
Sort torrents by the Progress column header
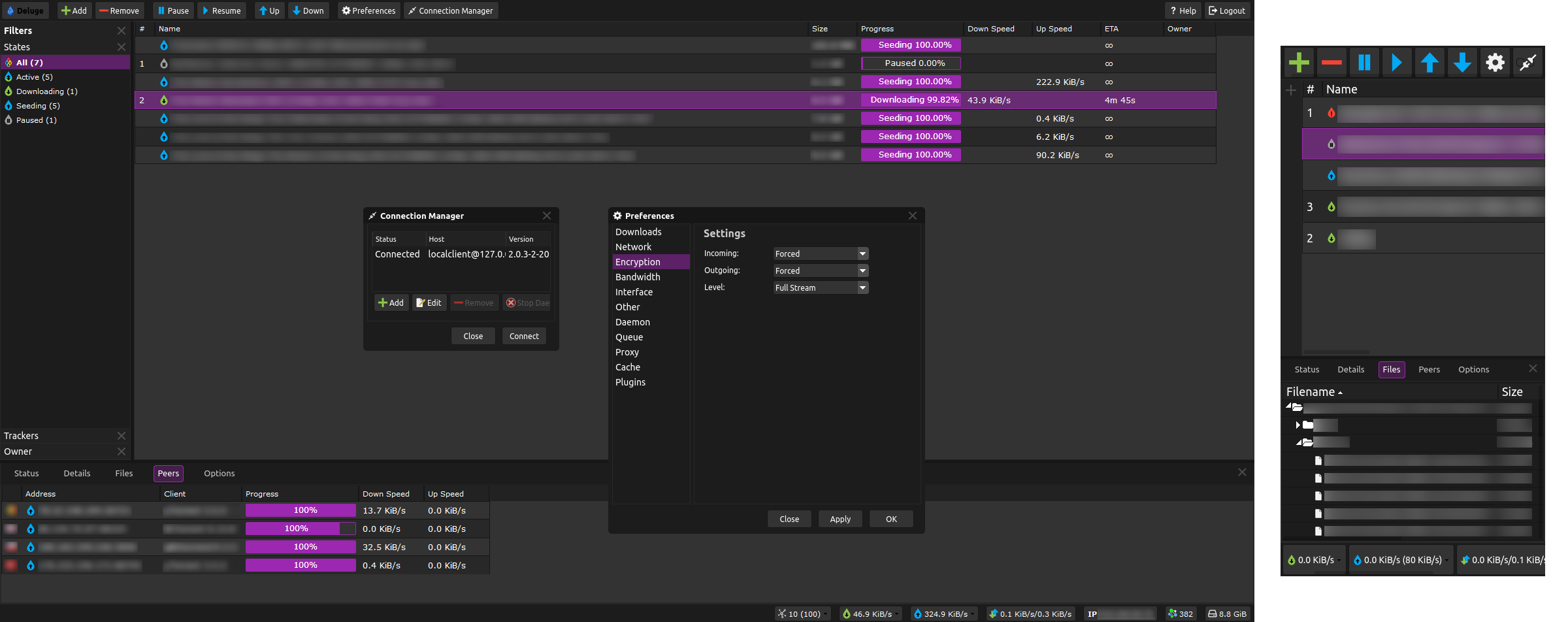(x=910, y=29)
